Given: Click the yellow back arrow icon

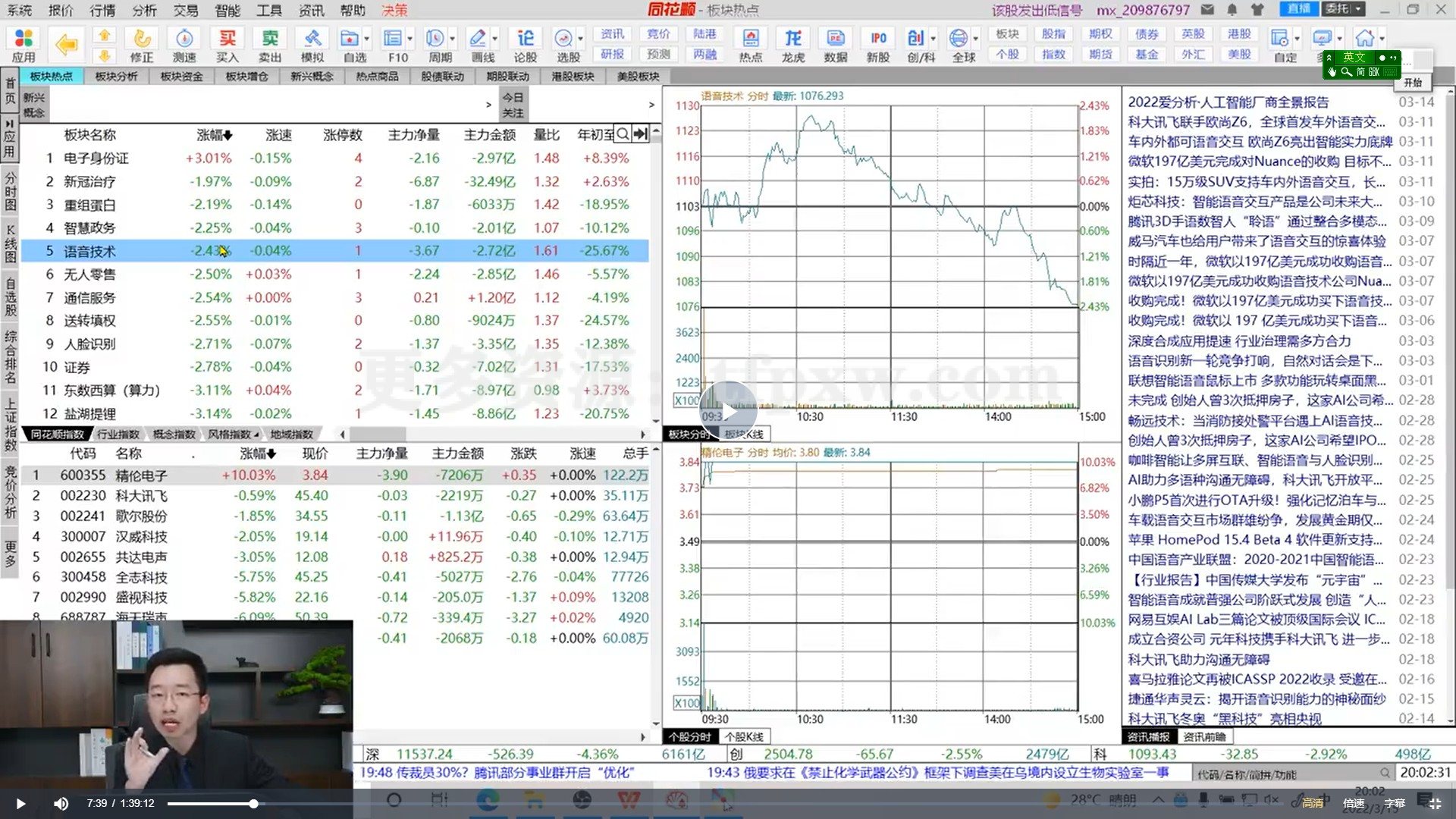Looking at the screenshot, I should coord(66,45).
